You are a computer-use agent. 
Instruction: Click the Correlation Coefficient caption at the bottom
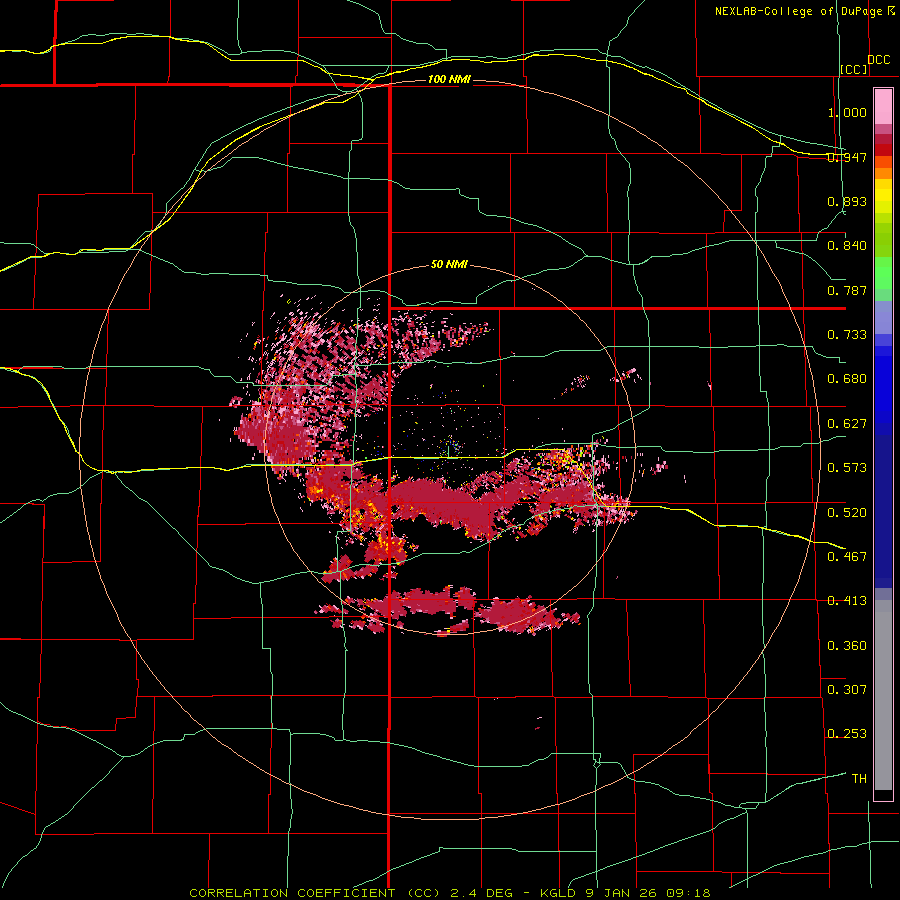coord(449,893)
